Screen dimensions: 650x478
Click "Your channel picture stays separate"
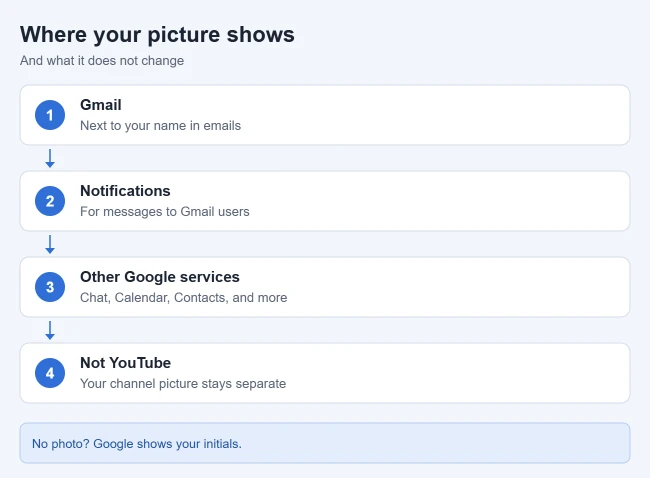(183, 383)
